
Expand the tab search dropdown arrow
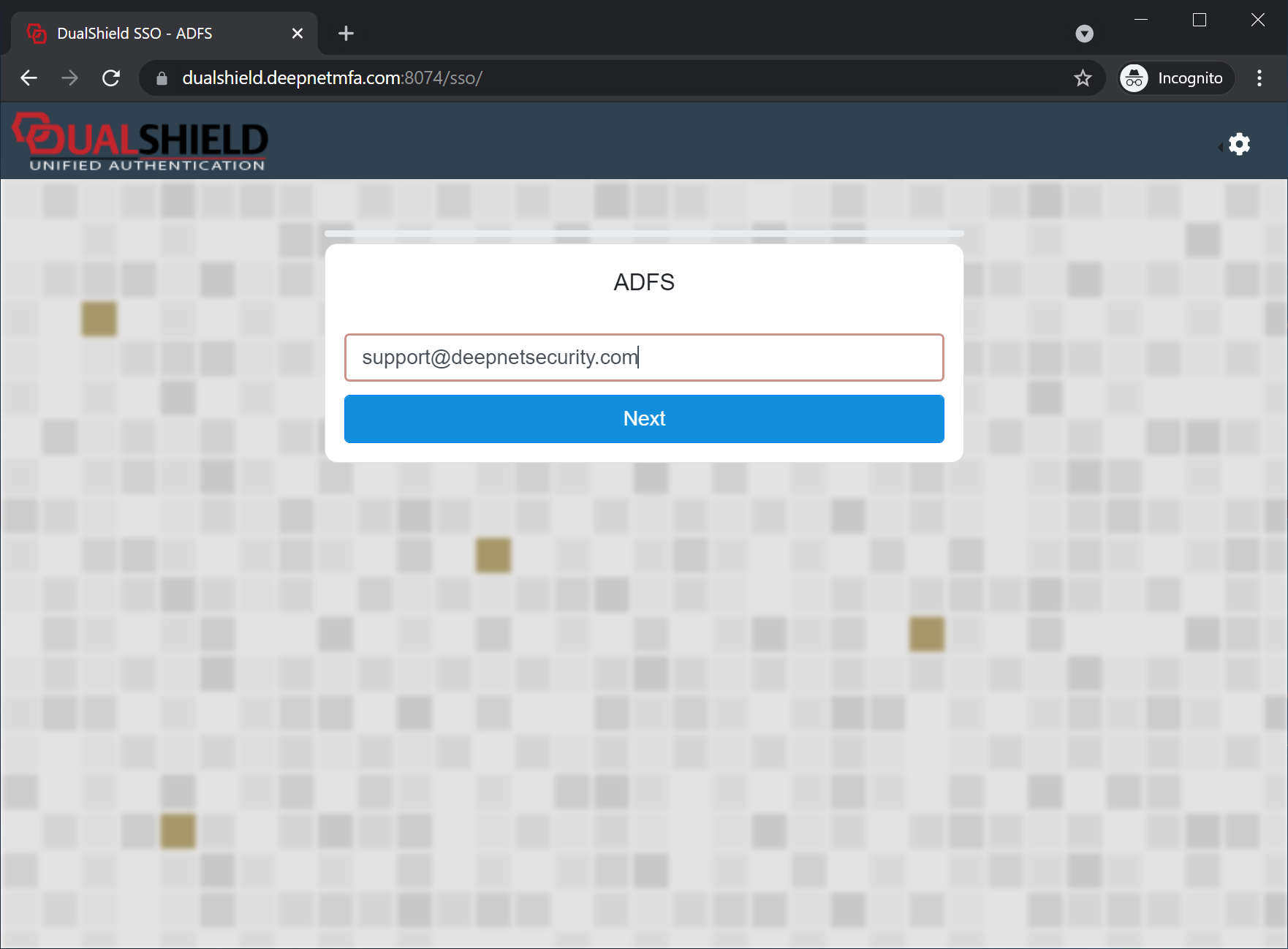1084,34
